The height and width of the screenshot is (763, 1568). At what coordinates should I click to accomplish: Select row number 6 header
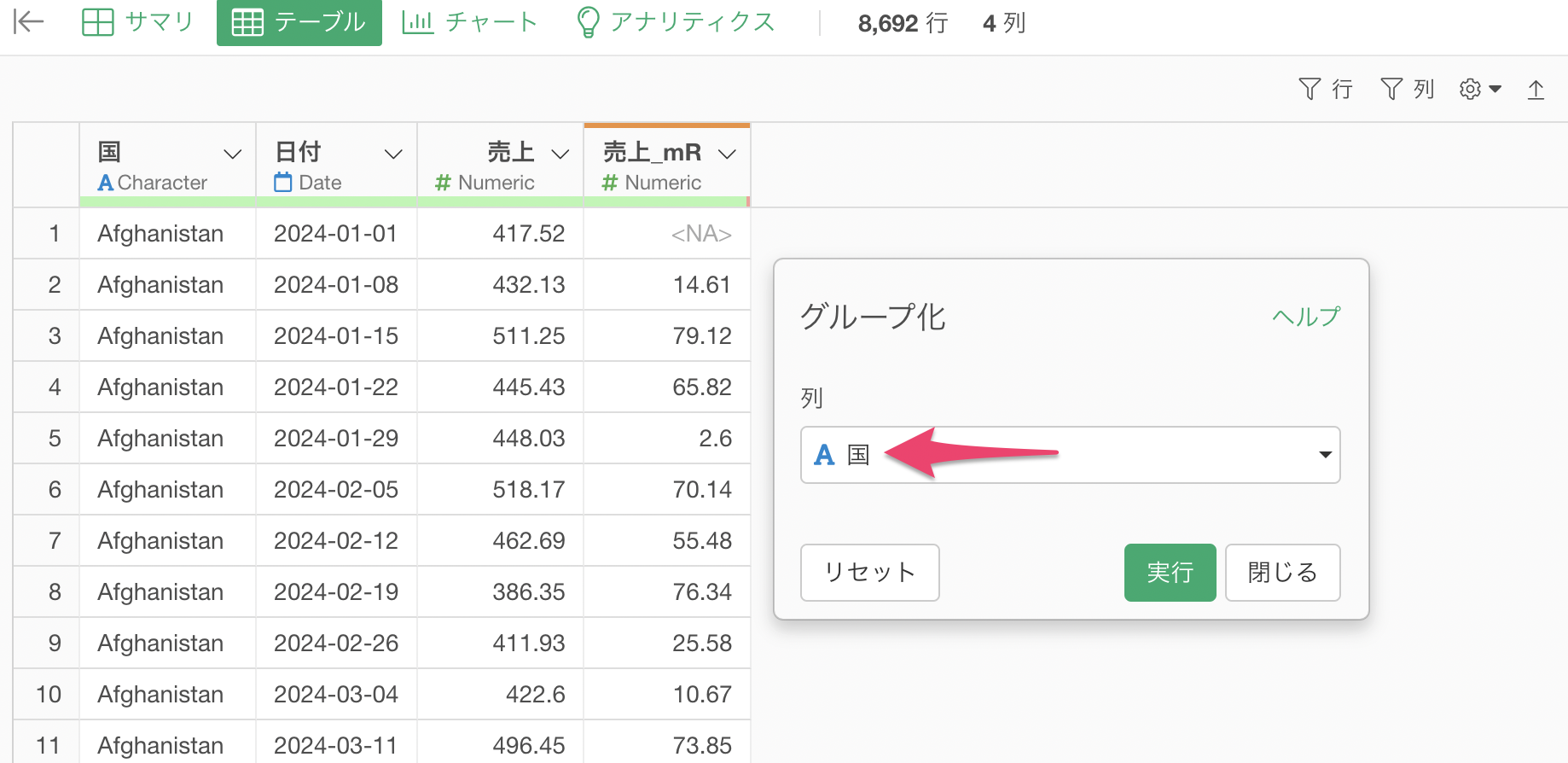[x=47, y=489]
